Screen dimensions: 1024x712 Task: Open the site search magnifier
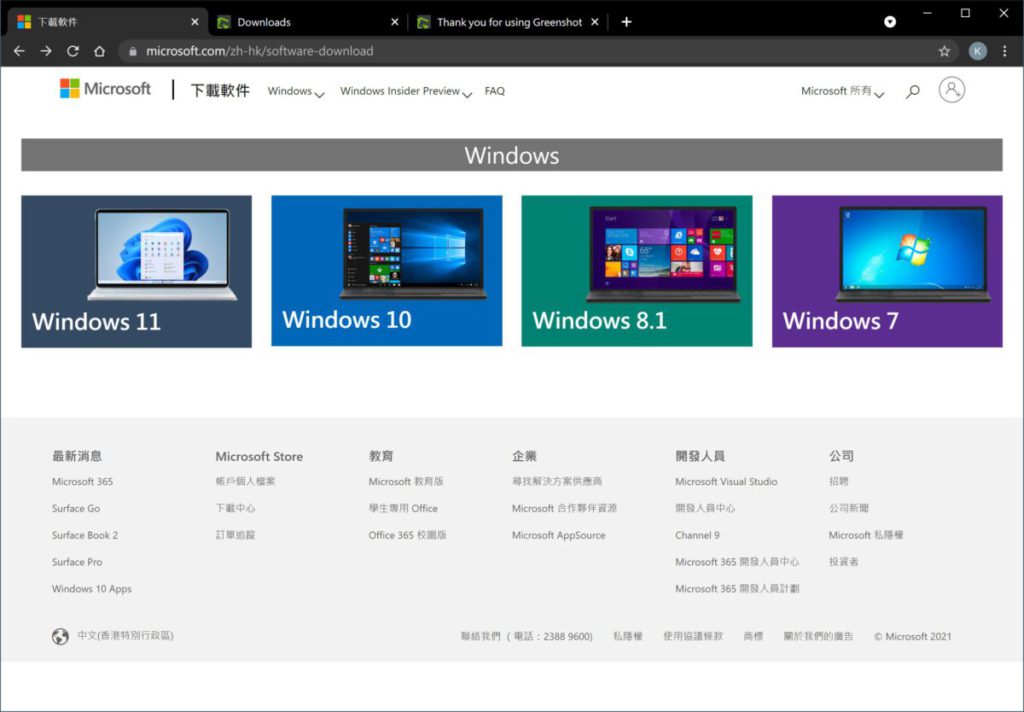tap(912, 91)
